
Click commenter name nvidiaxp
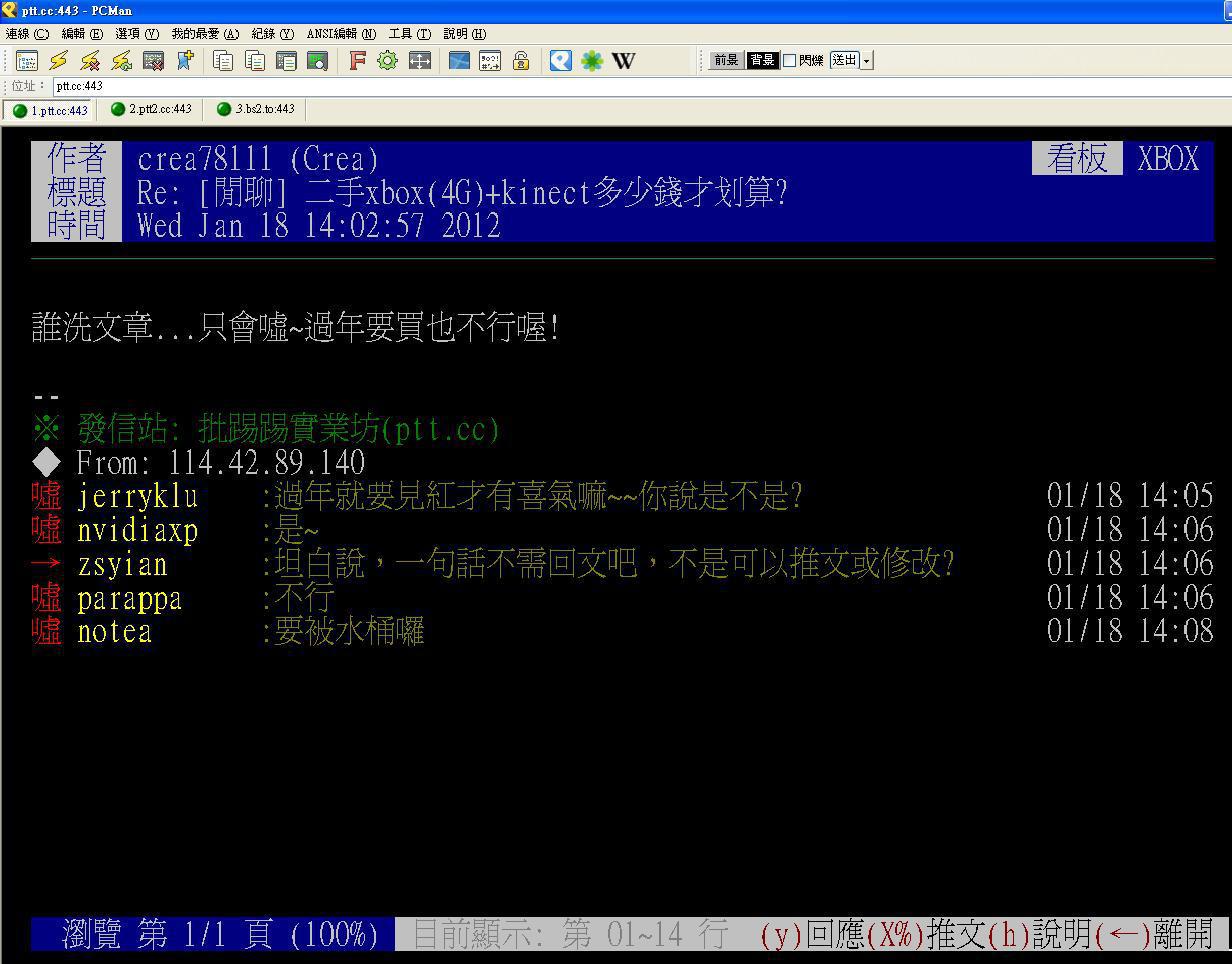click(137, 530)
